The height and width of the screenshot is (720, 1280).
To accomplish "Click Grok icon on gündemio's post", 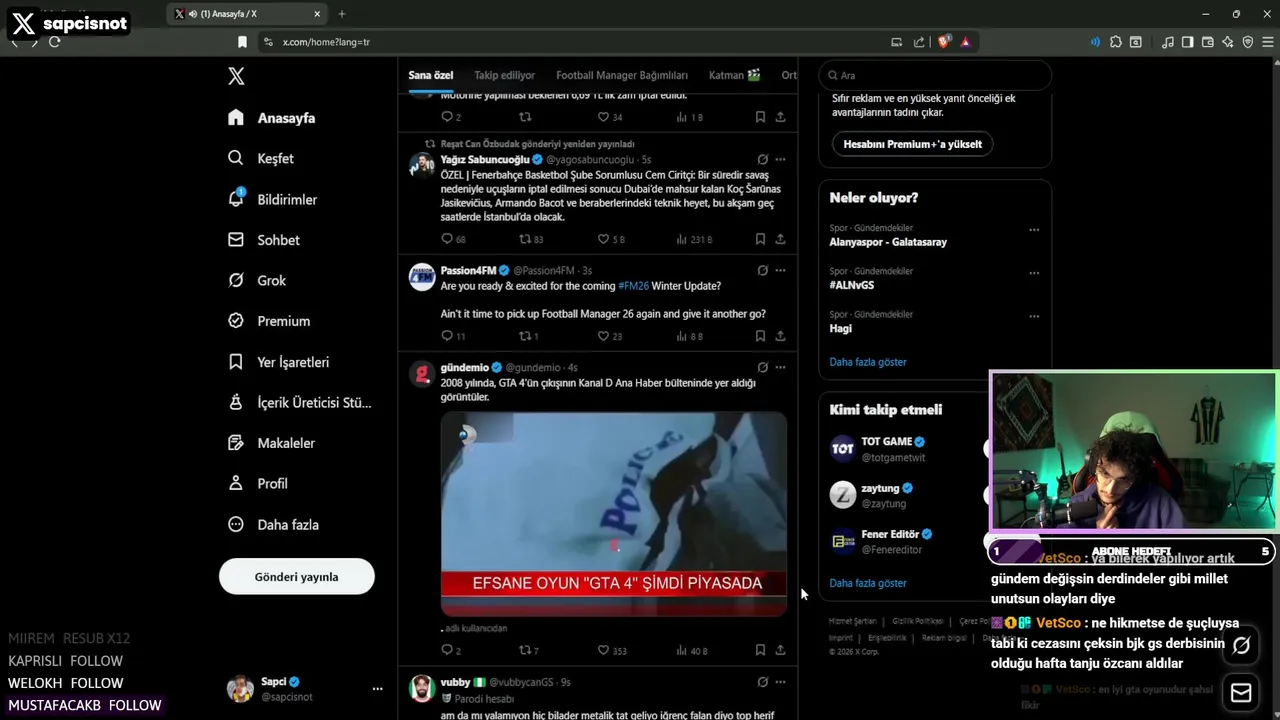I will (762, 367).
